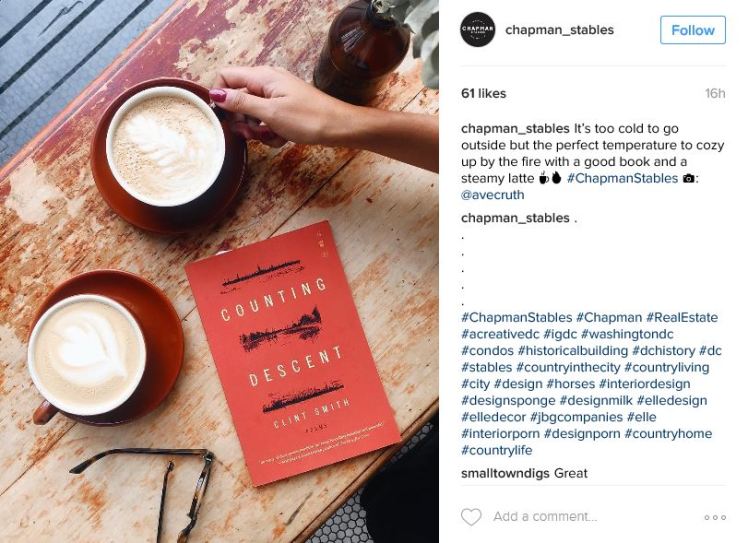The height and width of the screenshot is (543, 748).
Task: Follow the chapman_stables account
Action: 693,30
